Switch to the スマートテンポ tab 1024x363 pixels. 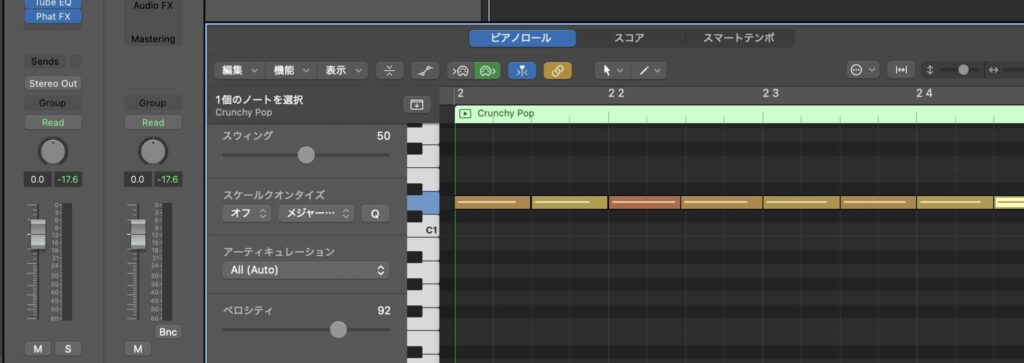(x=739, y=38)
